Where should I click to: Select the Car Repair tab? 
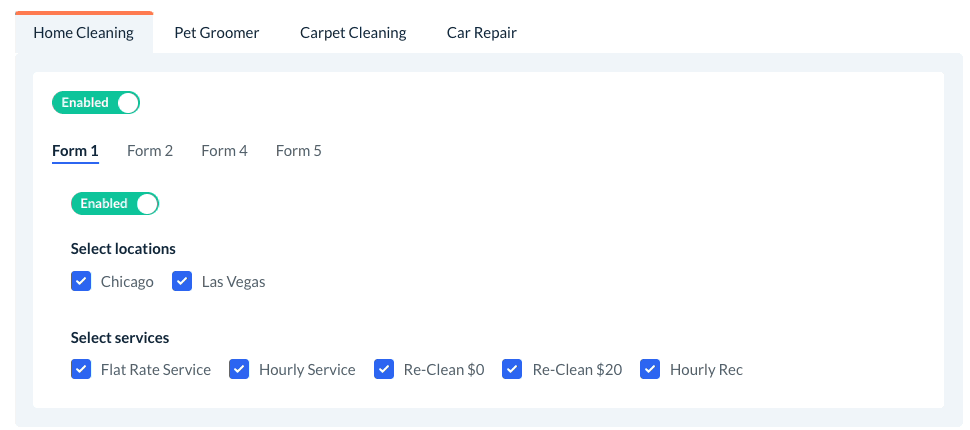[x=481, y=33]
